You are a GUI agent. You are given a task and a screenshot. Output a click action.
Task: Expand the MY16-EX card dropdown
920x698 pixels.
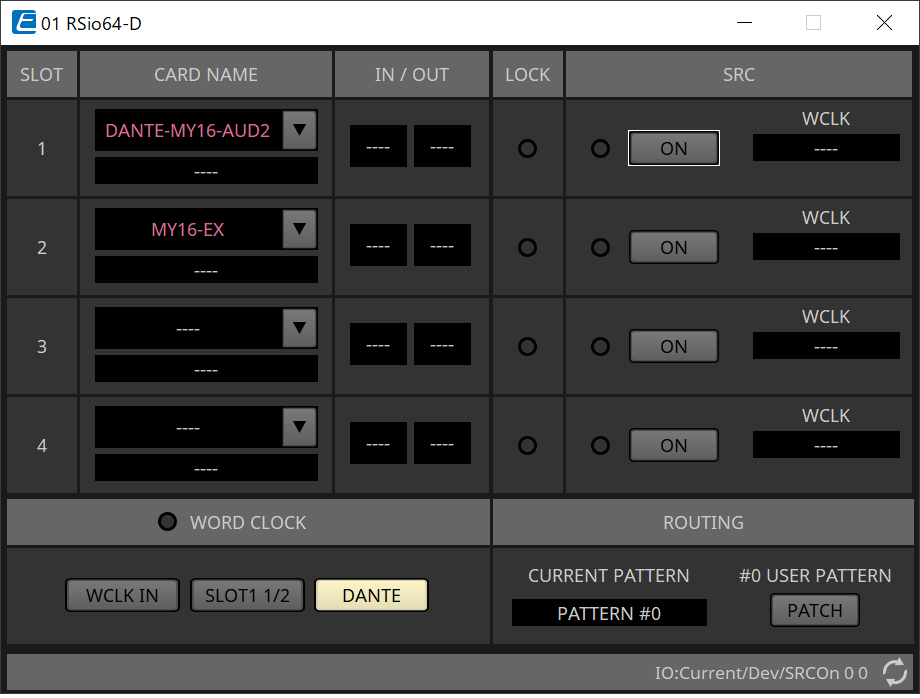pyautogui.click(x=299, y=229)
